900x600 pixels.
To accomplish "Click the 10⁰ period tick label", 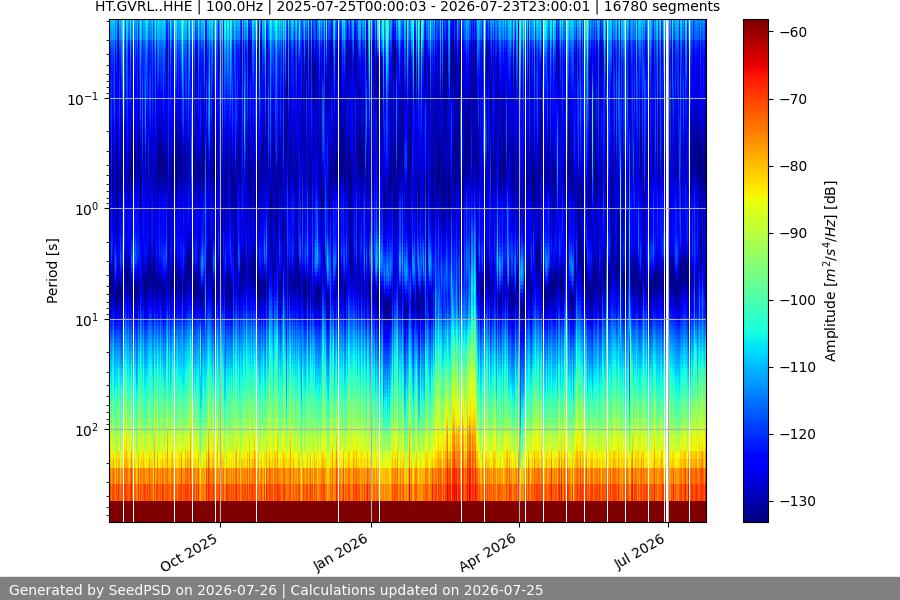I will tap(86, 210).
